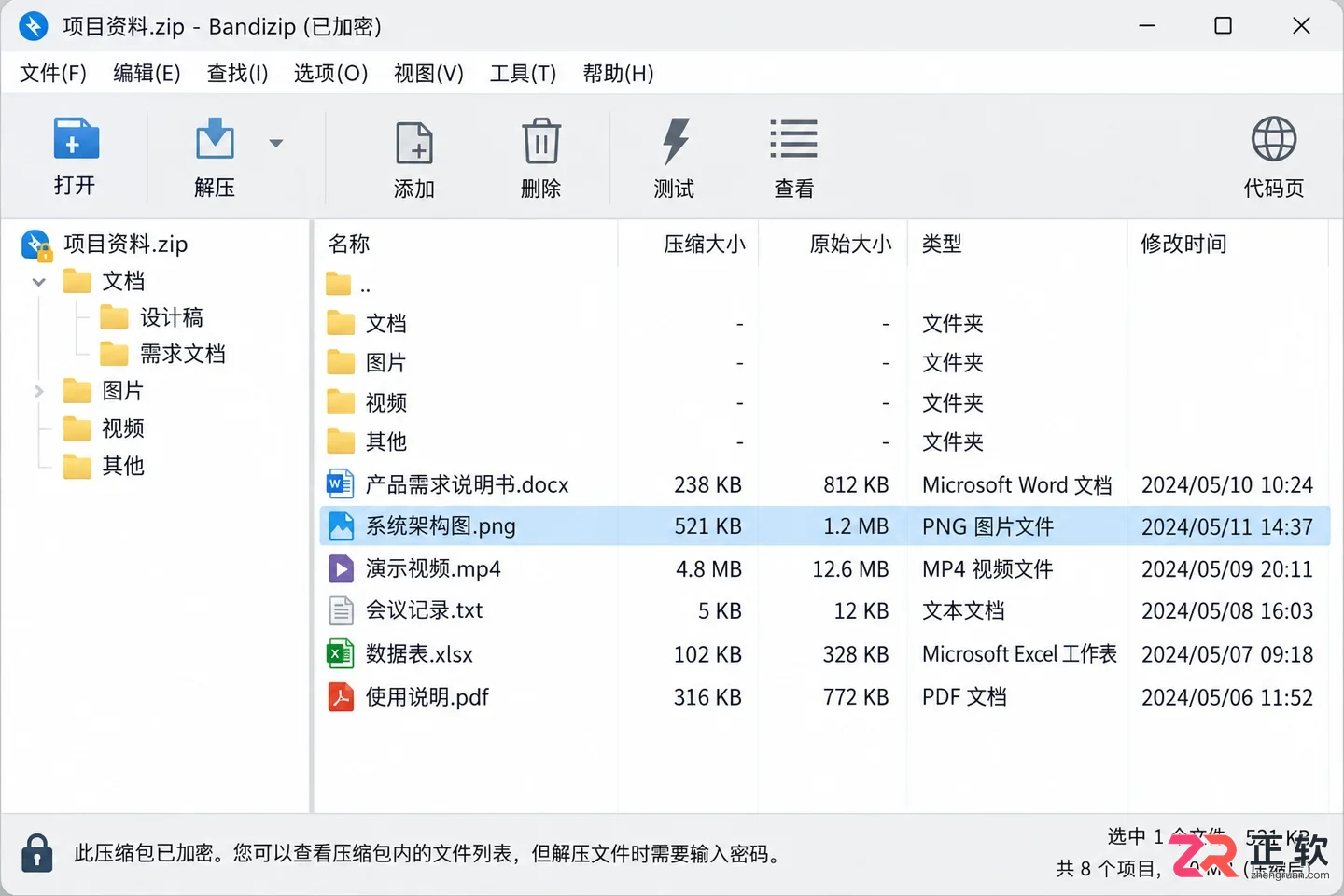Click the Open (打开) toolbar icon
This screenshot has width=1344, height=896.
[76, 139]
